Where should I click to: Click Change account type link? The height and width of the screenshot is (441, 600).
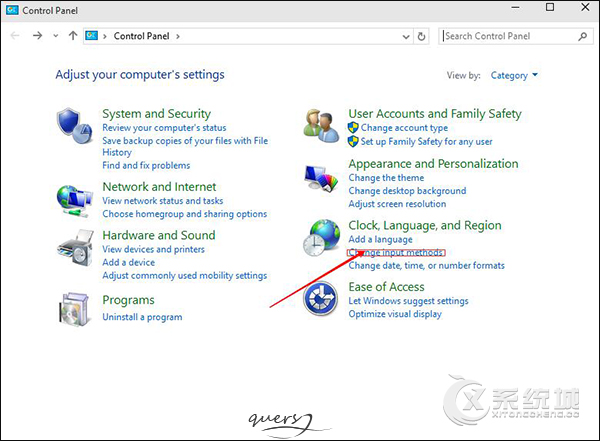click(404, 127)
